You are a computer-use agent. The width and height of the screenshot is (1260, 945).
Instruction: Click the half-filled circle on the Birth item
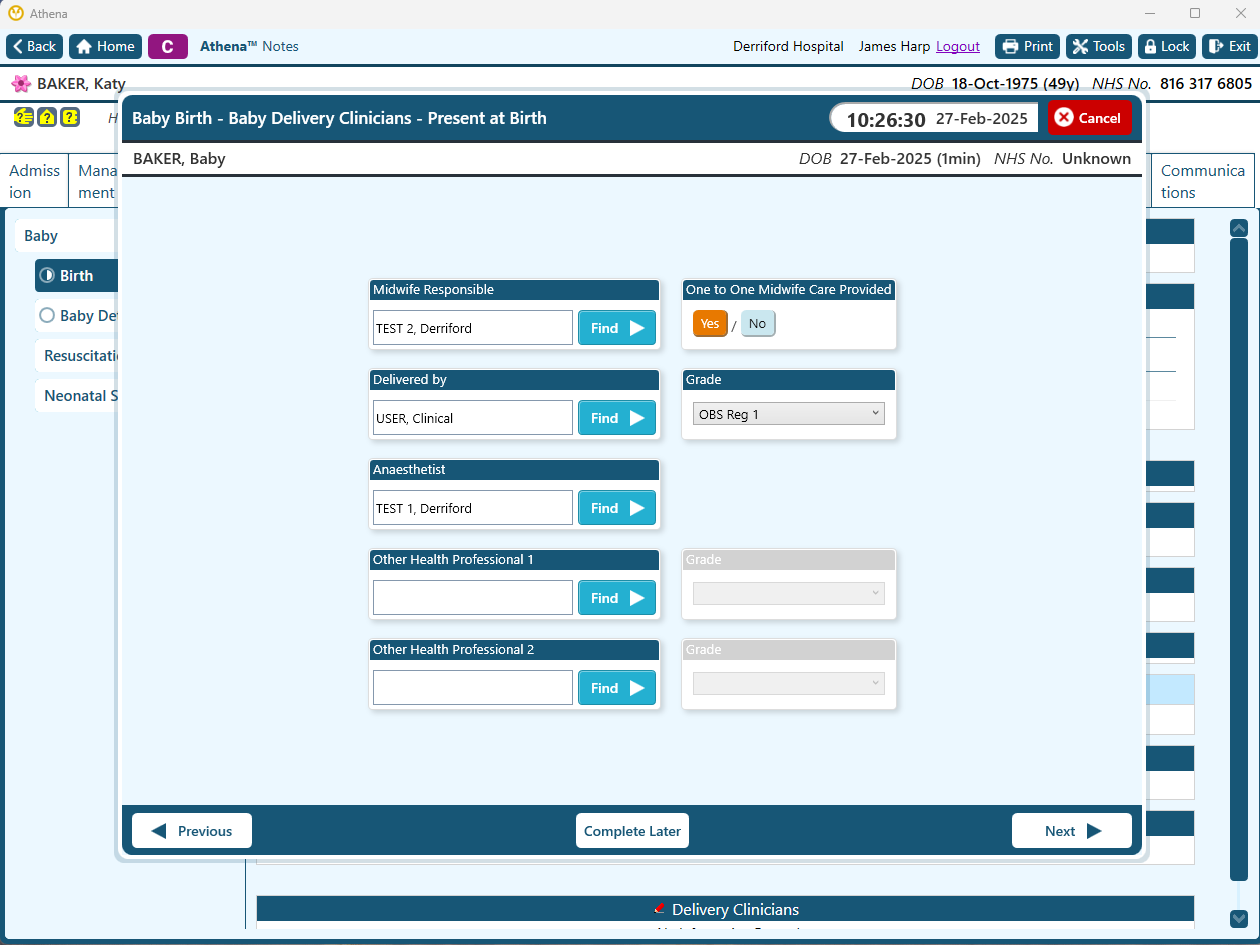tap(47, 276)
